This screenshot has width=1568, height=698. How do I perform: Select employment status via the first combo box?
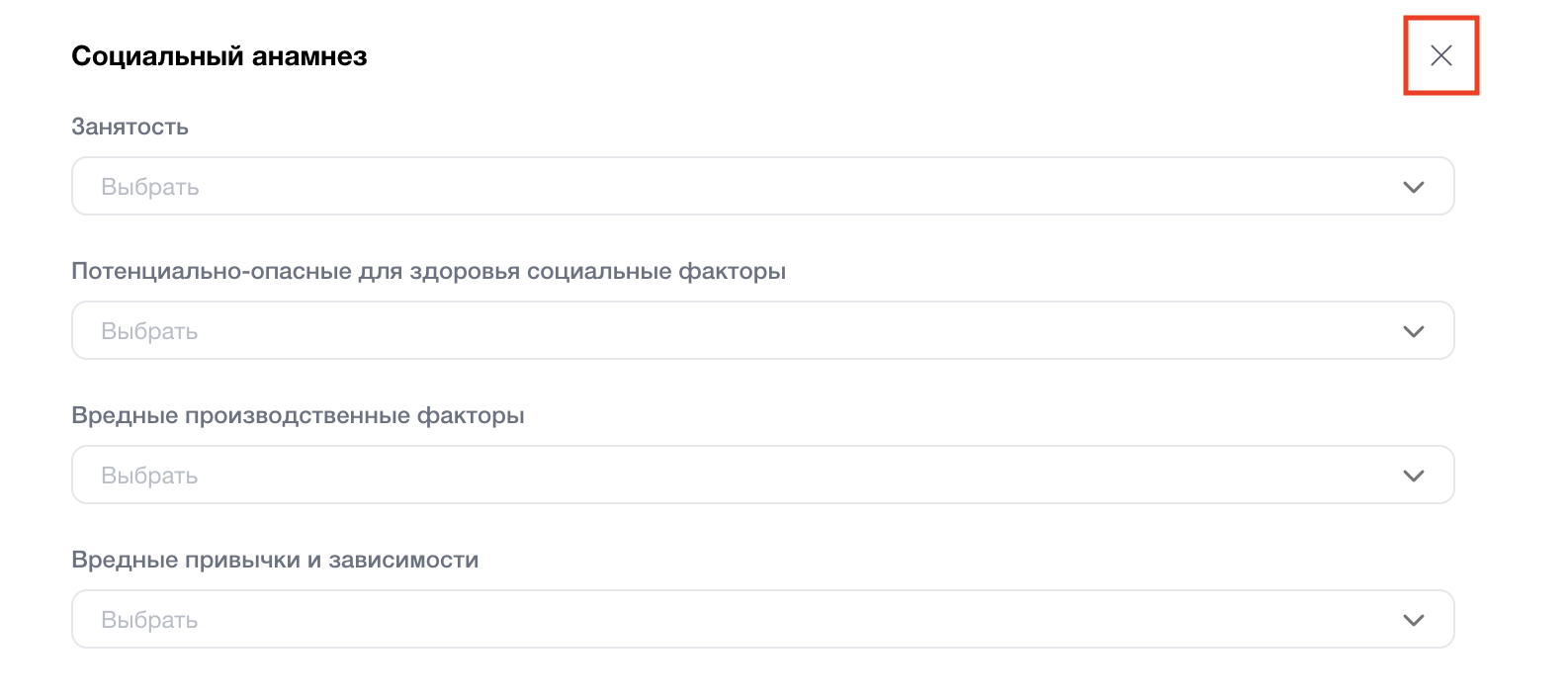761,187
